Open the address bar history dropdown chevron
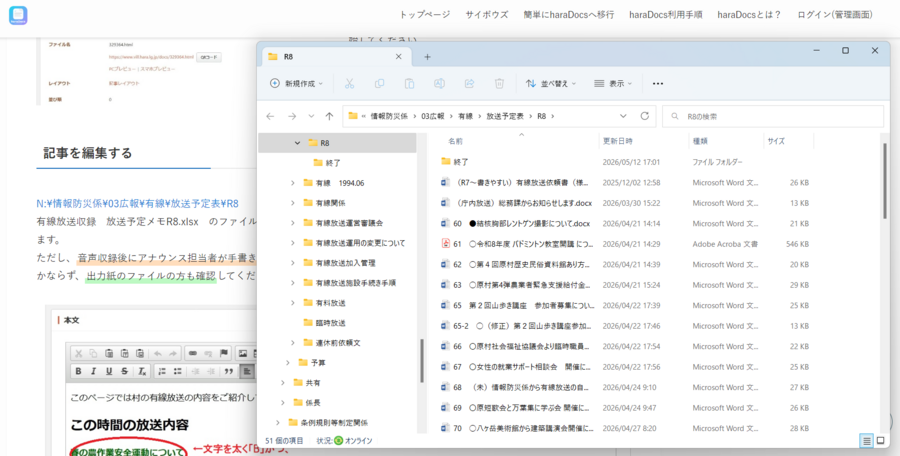The width and height of the screenshot is (900, 456). click(623, 116)
